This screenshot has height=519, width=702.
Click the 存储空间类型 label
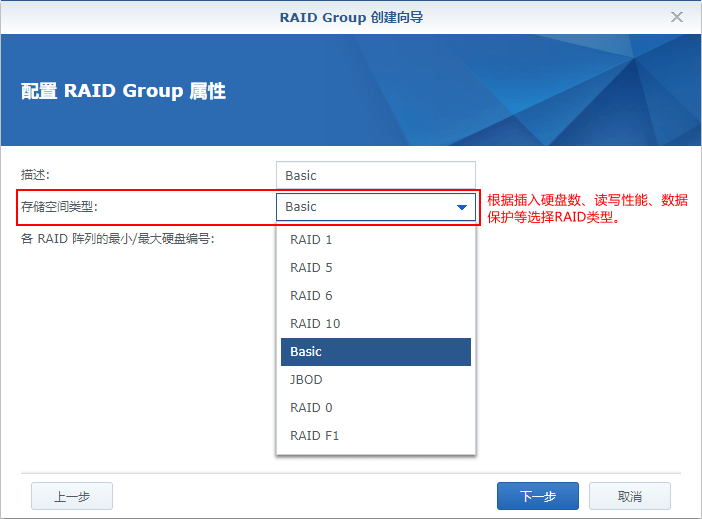(59, 206)
